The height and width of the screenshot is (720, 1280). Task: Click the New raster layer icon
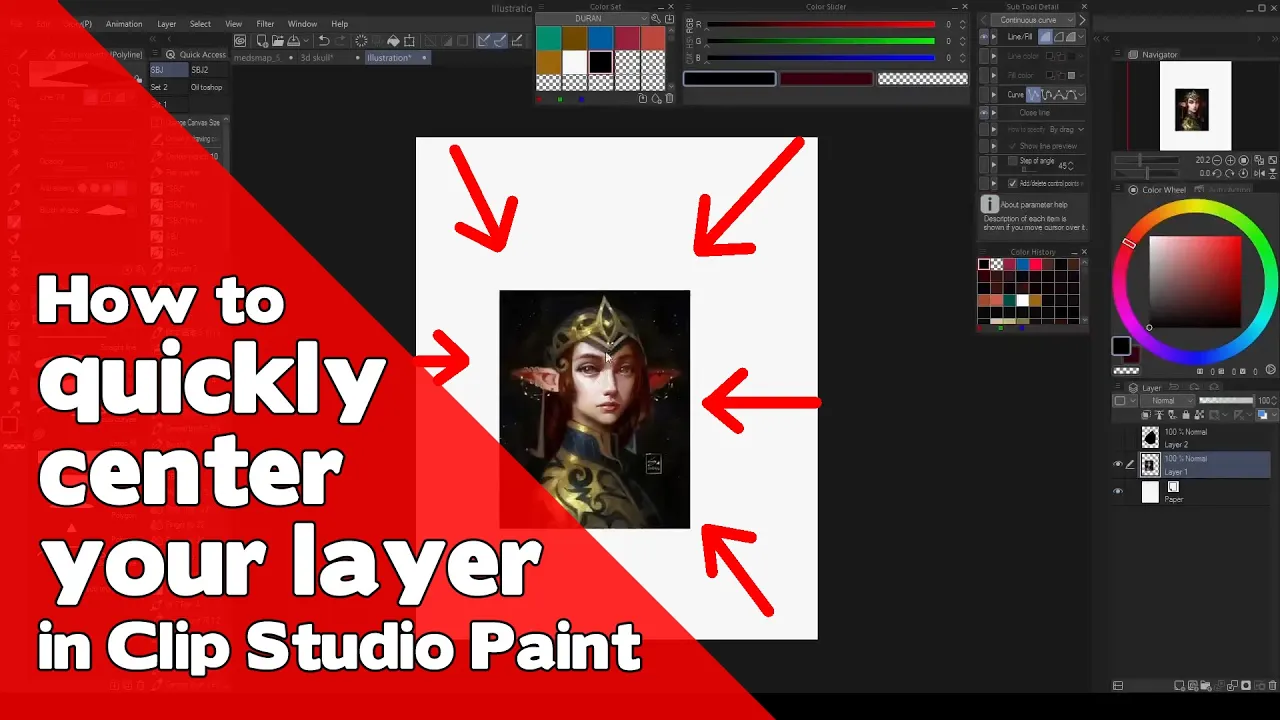(1180, 686)
